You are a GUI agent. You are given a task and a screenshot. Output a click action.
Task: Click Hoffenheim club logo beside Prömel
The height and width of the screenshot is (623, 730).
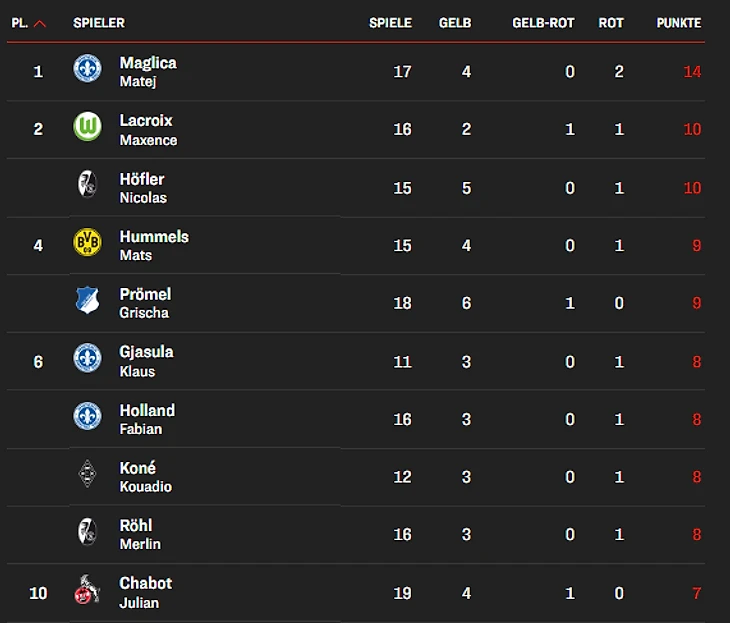coord(88,301)
